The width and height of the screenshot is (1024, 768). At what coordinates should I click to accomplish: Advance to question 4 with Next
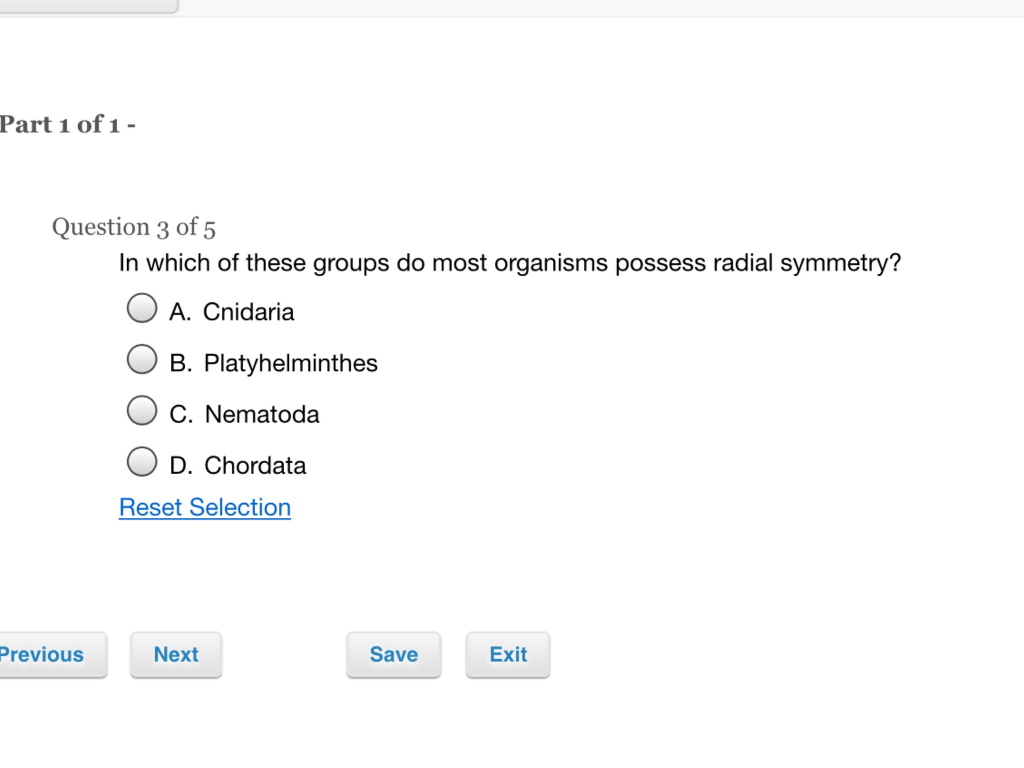(x=176, y=655)
